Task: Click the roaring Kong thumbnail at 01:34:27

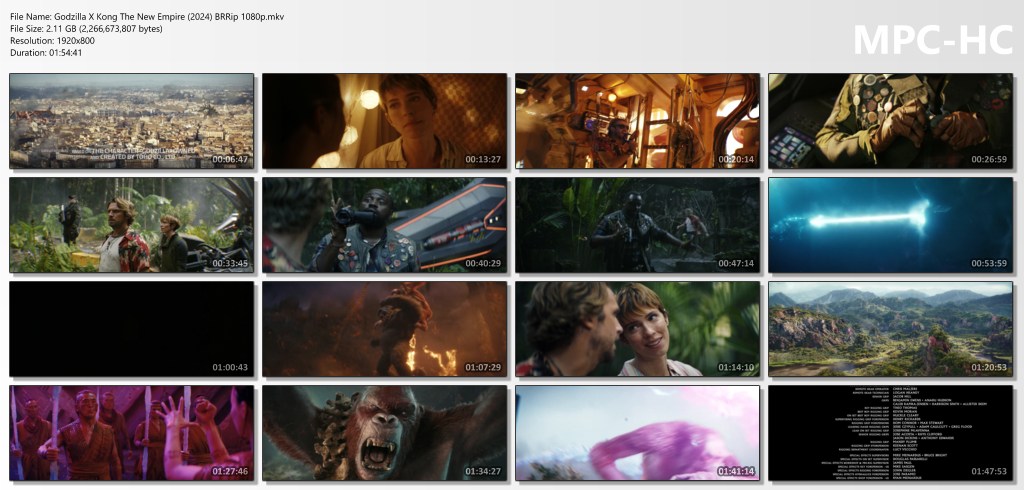Action: point(384,433)
